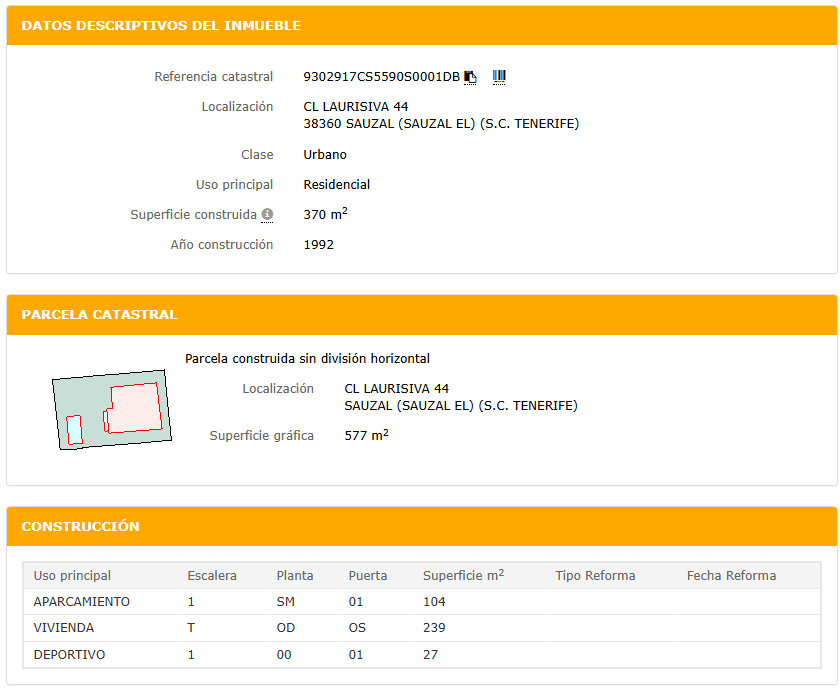Click the APARCAMIENTO table row cell

[81, 602]
